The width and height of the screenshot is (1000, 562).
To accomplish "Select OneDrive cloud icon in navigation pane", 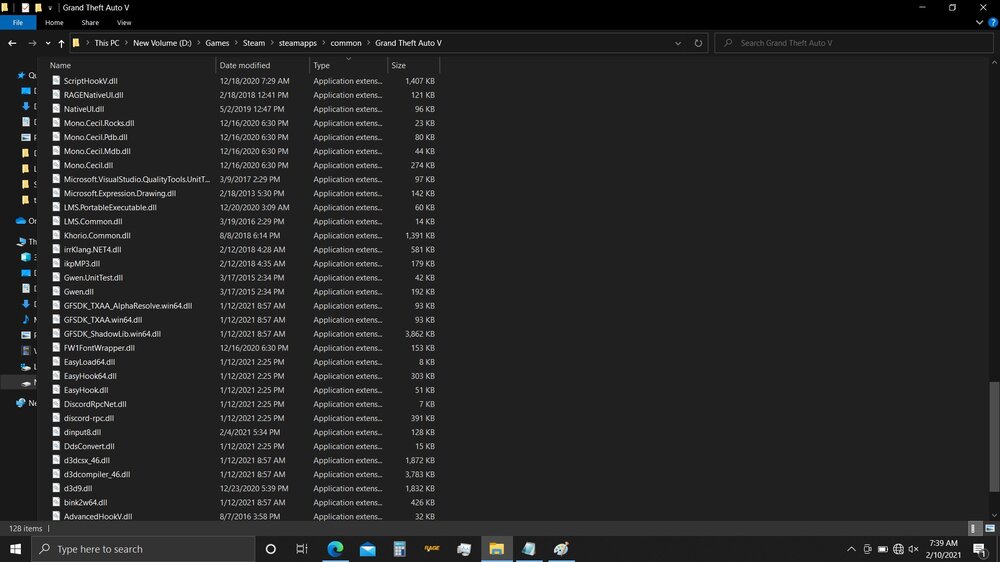I will point(21,221).
